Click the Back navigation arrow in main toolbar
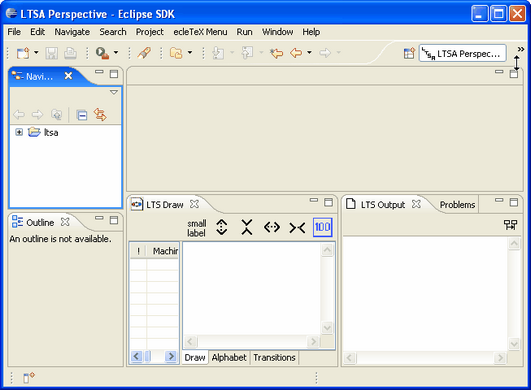Image resolution: width=531 pixels, height=390 pixels. tap(296, 53)
